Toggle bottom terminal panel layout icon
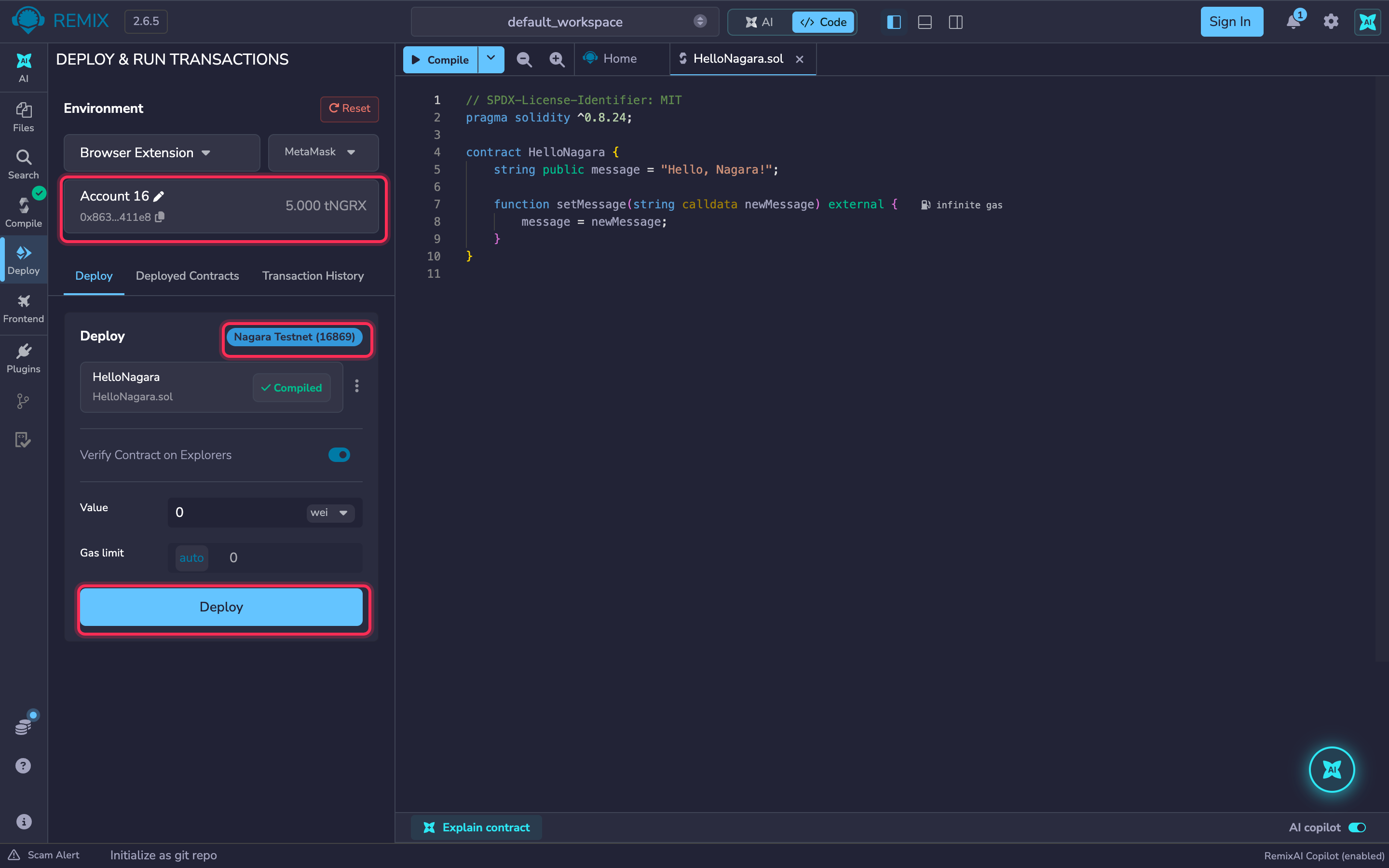Screen dimensions: 1389x868 (x=925, y=22)
